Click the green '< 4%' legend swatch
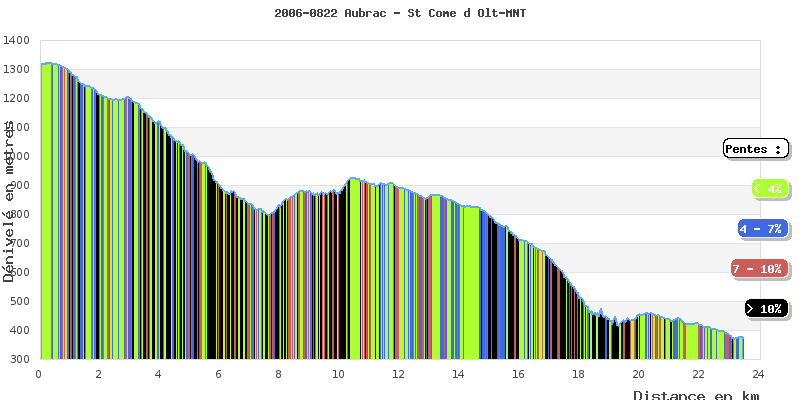This screenshot has height=400, width=800. click(768, 188)
